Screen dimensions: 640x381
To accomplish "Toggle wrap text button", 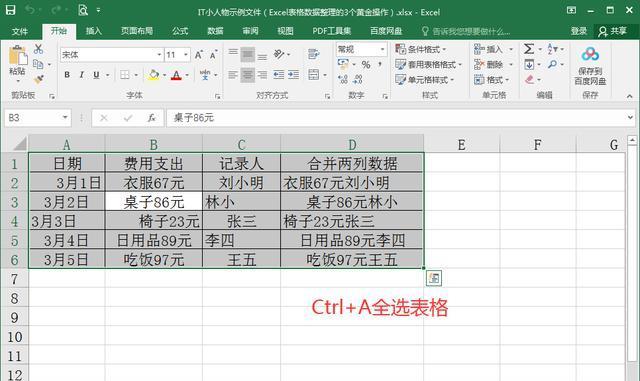I will (x=313, y=54).
